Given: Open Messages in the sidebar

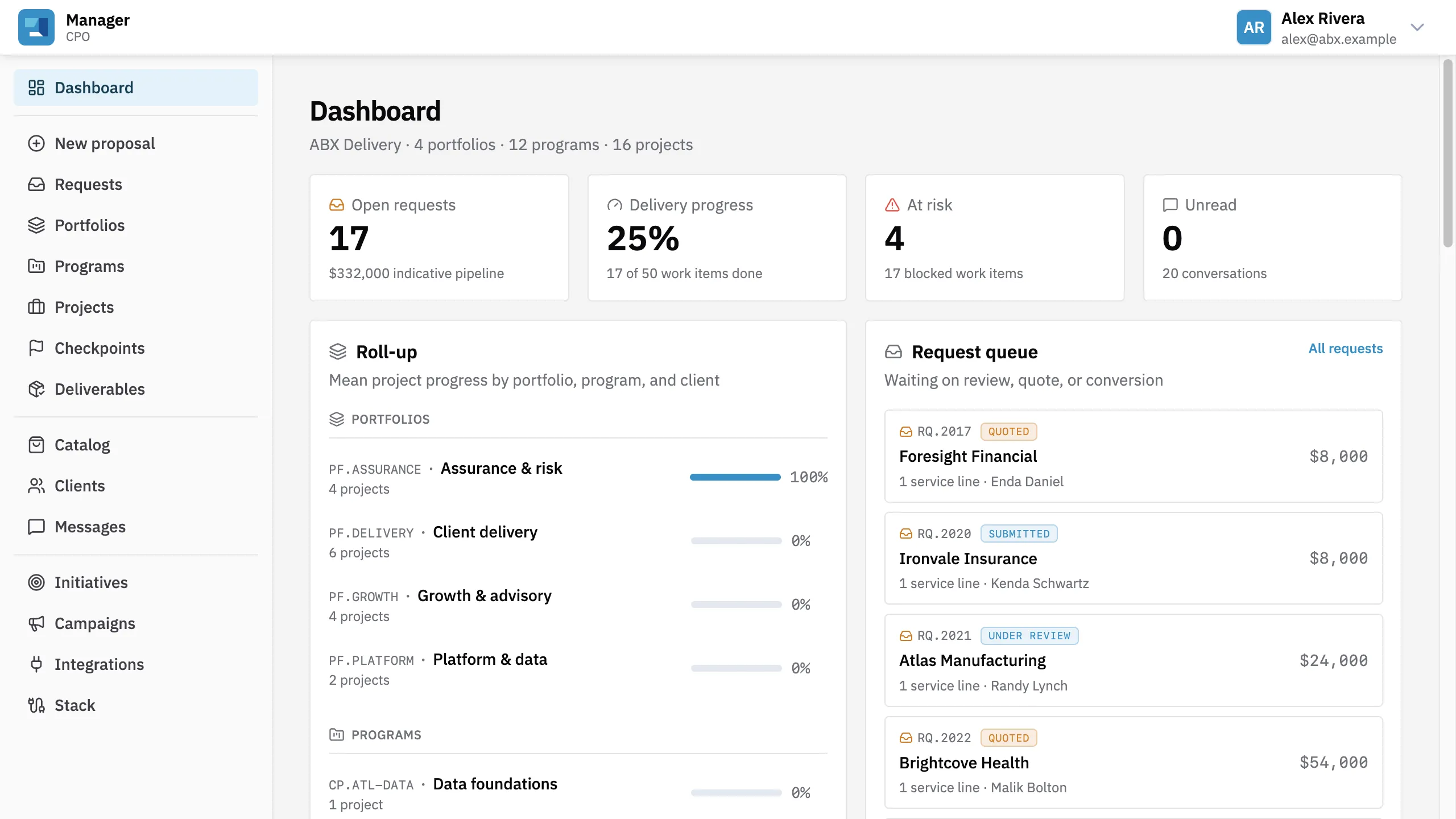Looking at the screenshot, I should point(136,527).
